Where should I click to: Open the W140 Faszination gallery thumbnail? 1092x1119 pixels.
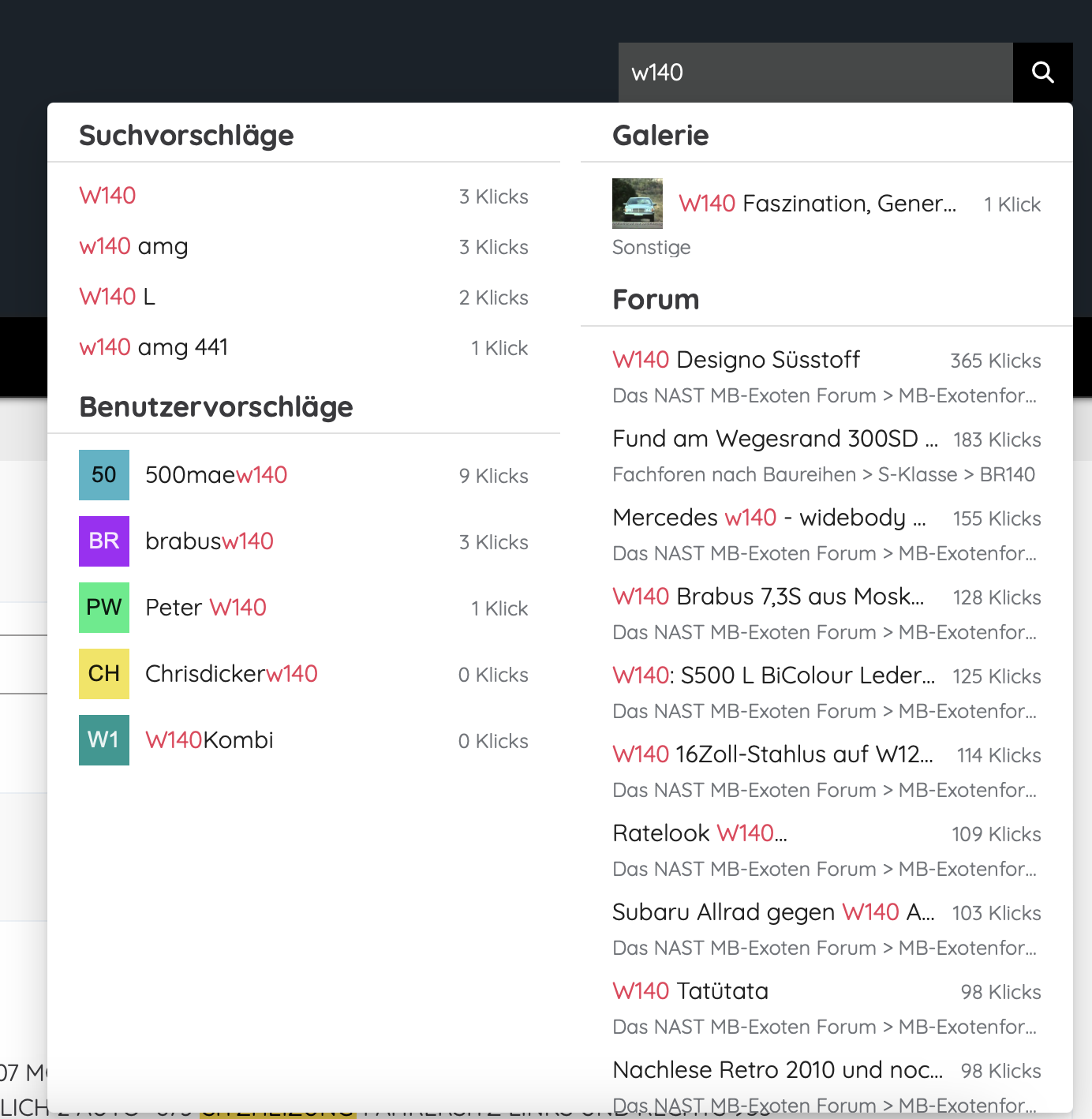tap(638, 204)
